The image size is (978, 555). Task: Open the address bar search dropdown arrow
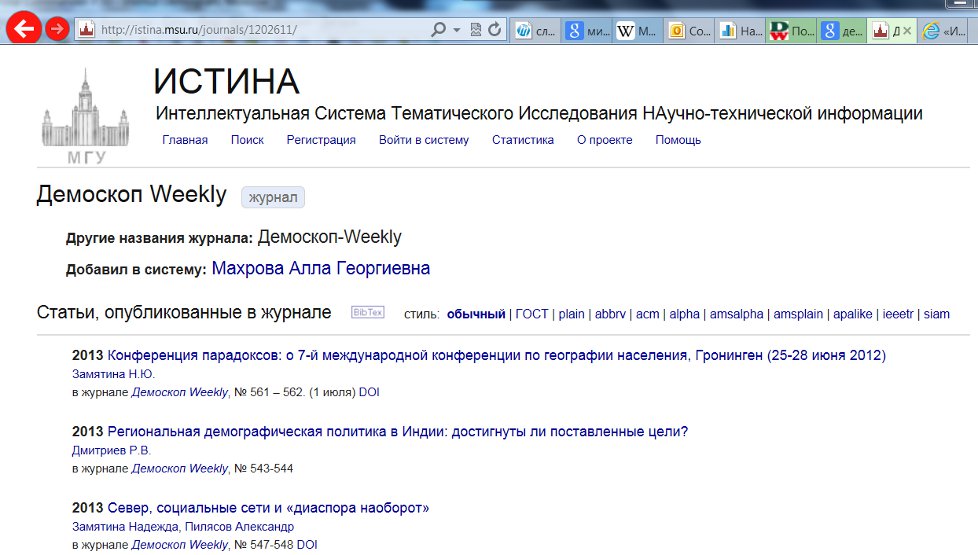point(456,30)
